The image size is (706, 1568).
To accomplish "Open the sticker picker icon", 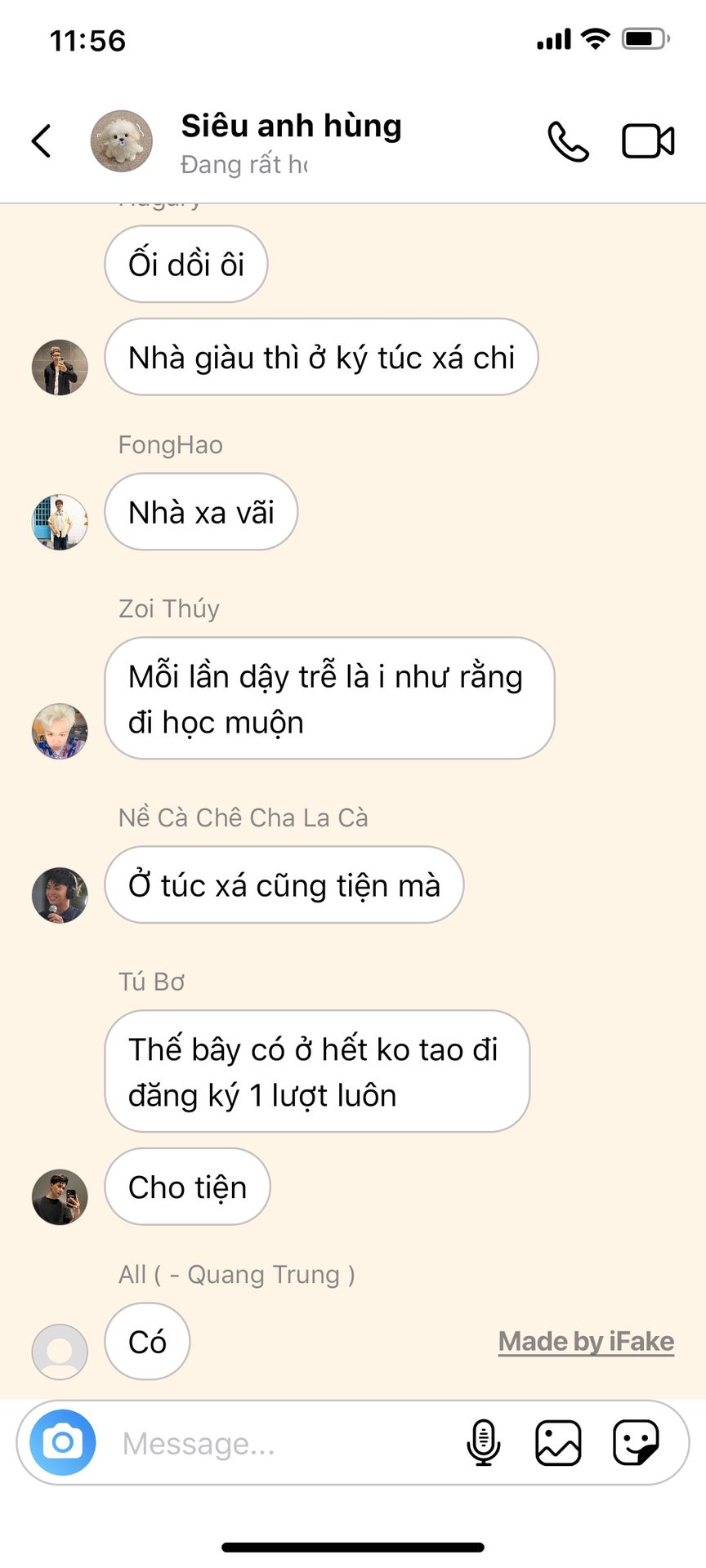I will (636, 1443).
